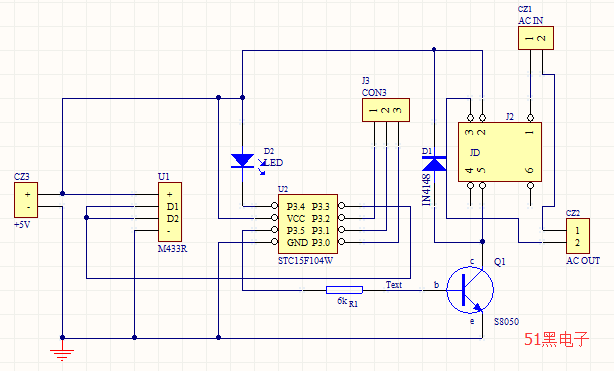
Task: Select the Text label near resistor
Action: tap(394, 284)
